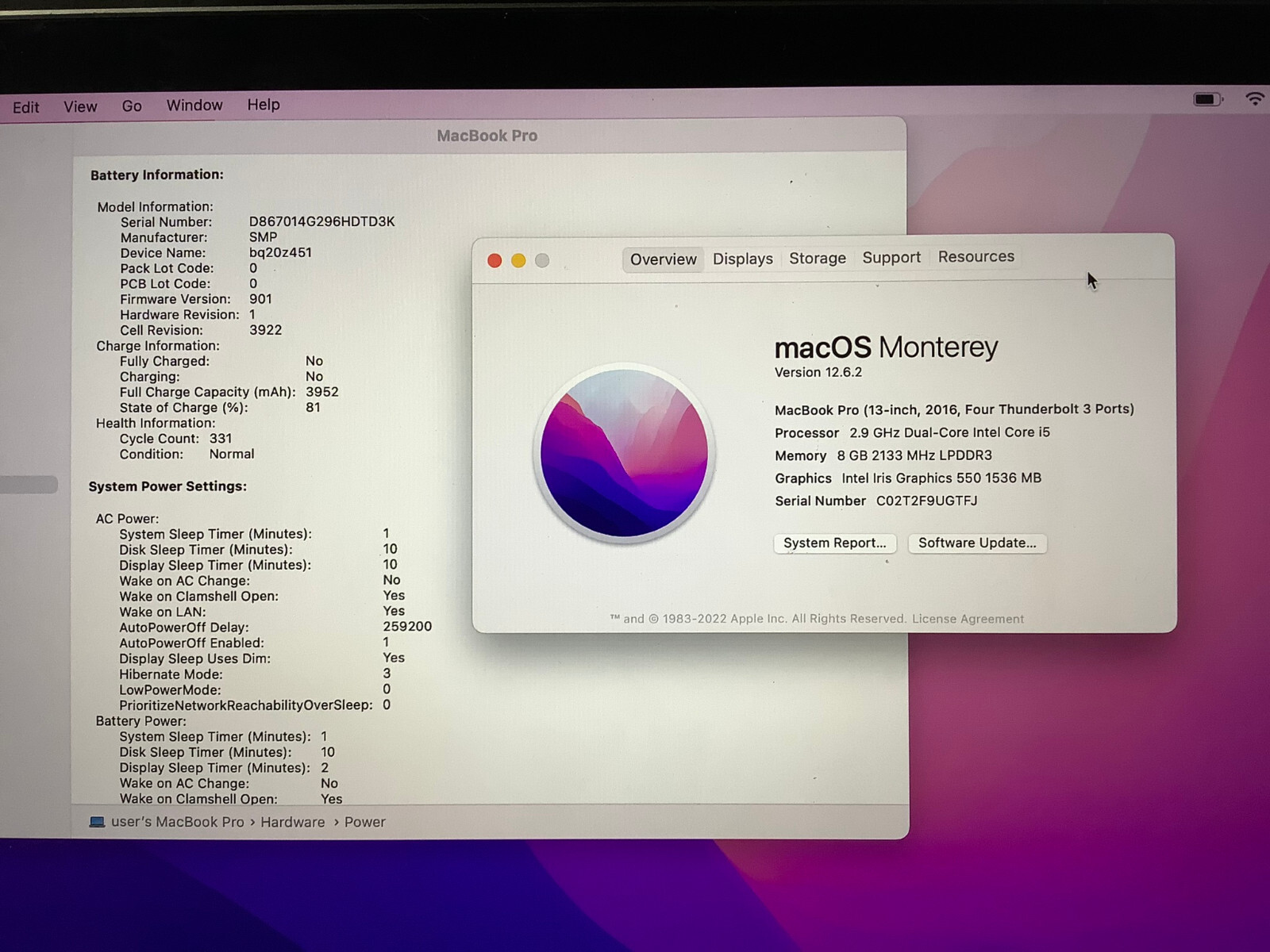Go to the Support tab
The image size is (1270, 952).
click(x=891, y=257)
